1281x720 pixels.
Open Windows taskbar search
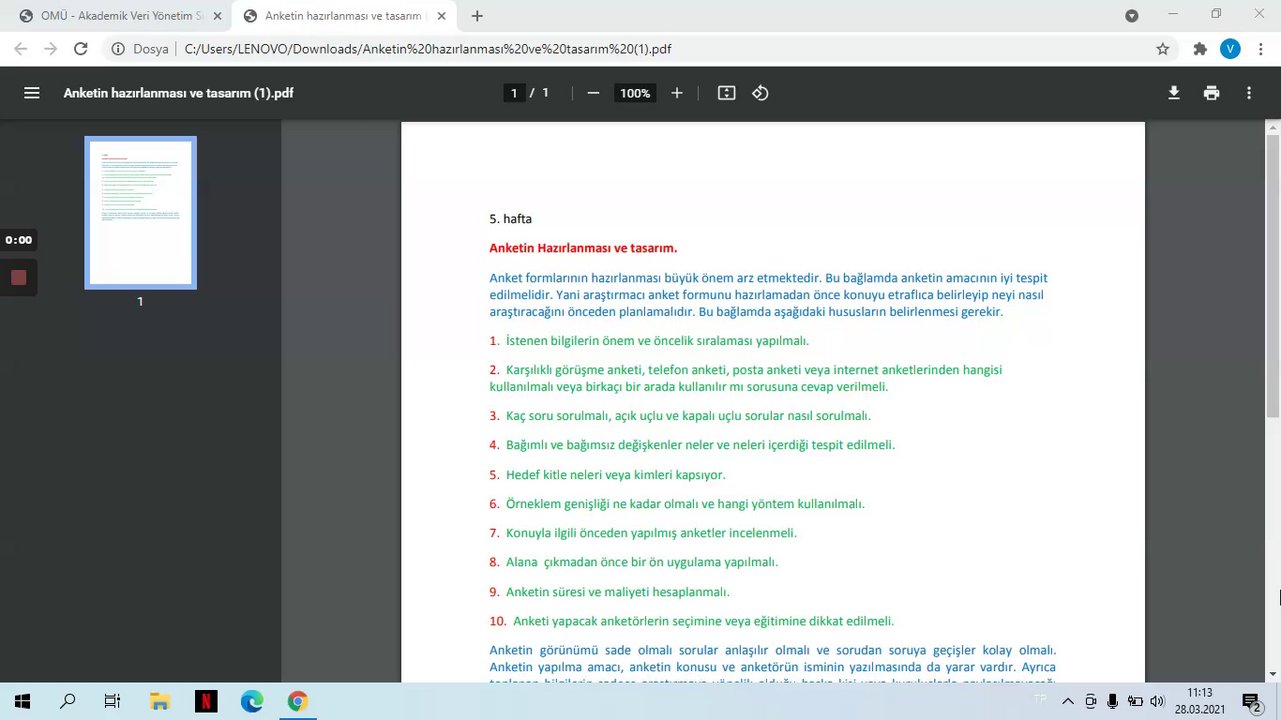pos(67,701)
